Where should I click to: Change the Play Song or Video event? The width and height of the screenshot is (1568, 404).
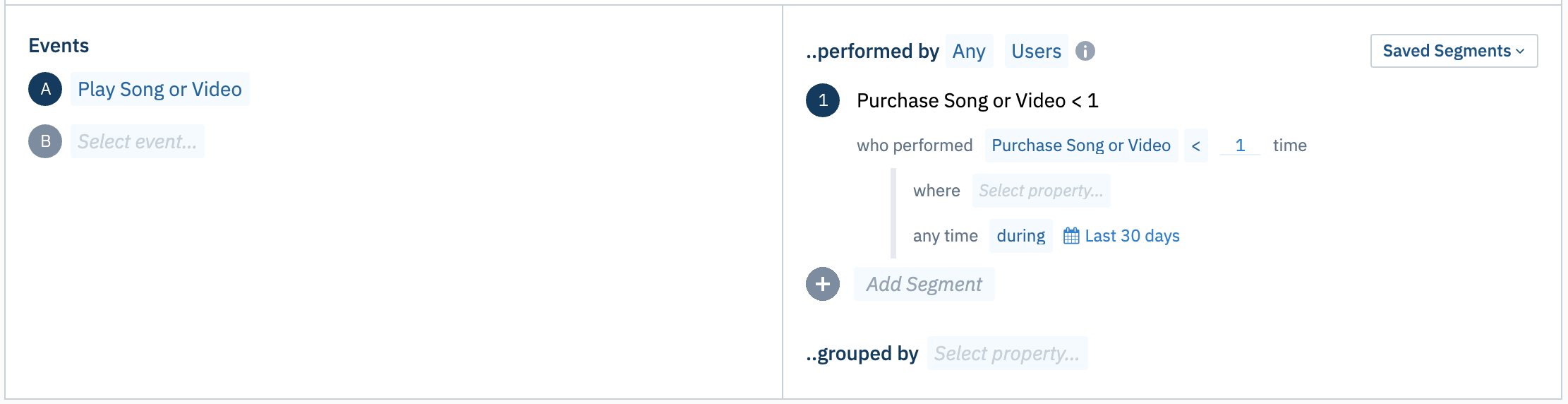pyautogui.click(x=159, y=89)
